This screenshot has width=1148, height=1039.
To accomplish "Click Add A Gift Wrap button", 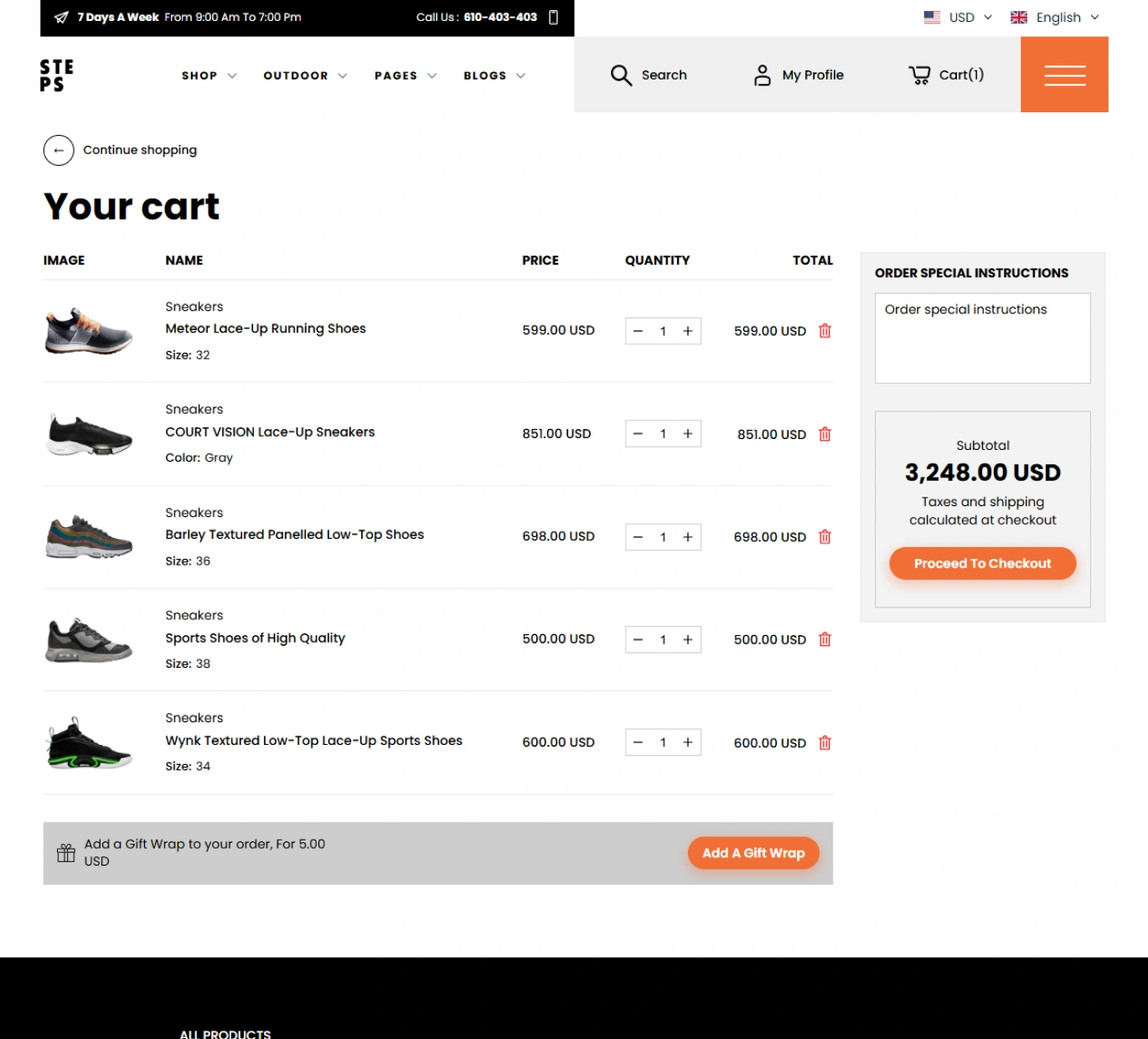I will [x=753, y=853].
